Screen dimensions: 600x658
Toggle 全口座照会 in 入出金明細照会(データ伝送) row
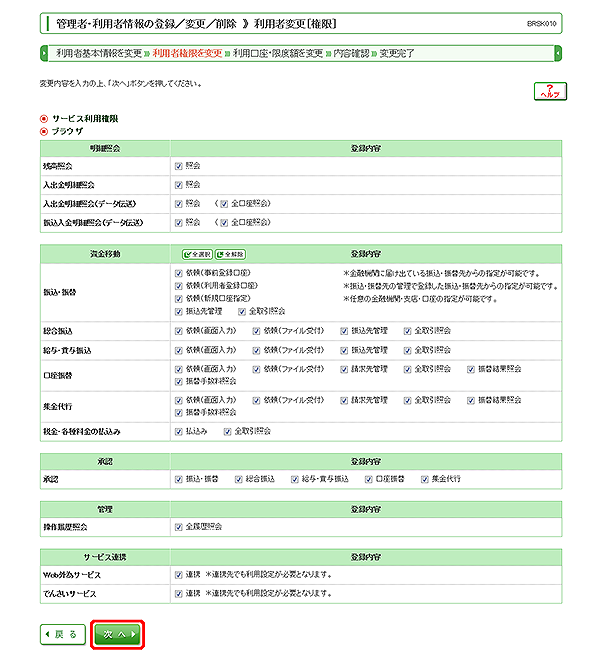click(224, 204)
